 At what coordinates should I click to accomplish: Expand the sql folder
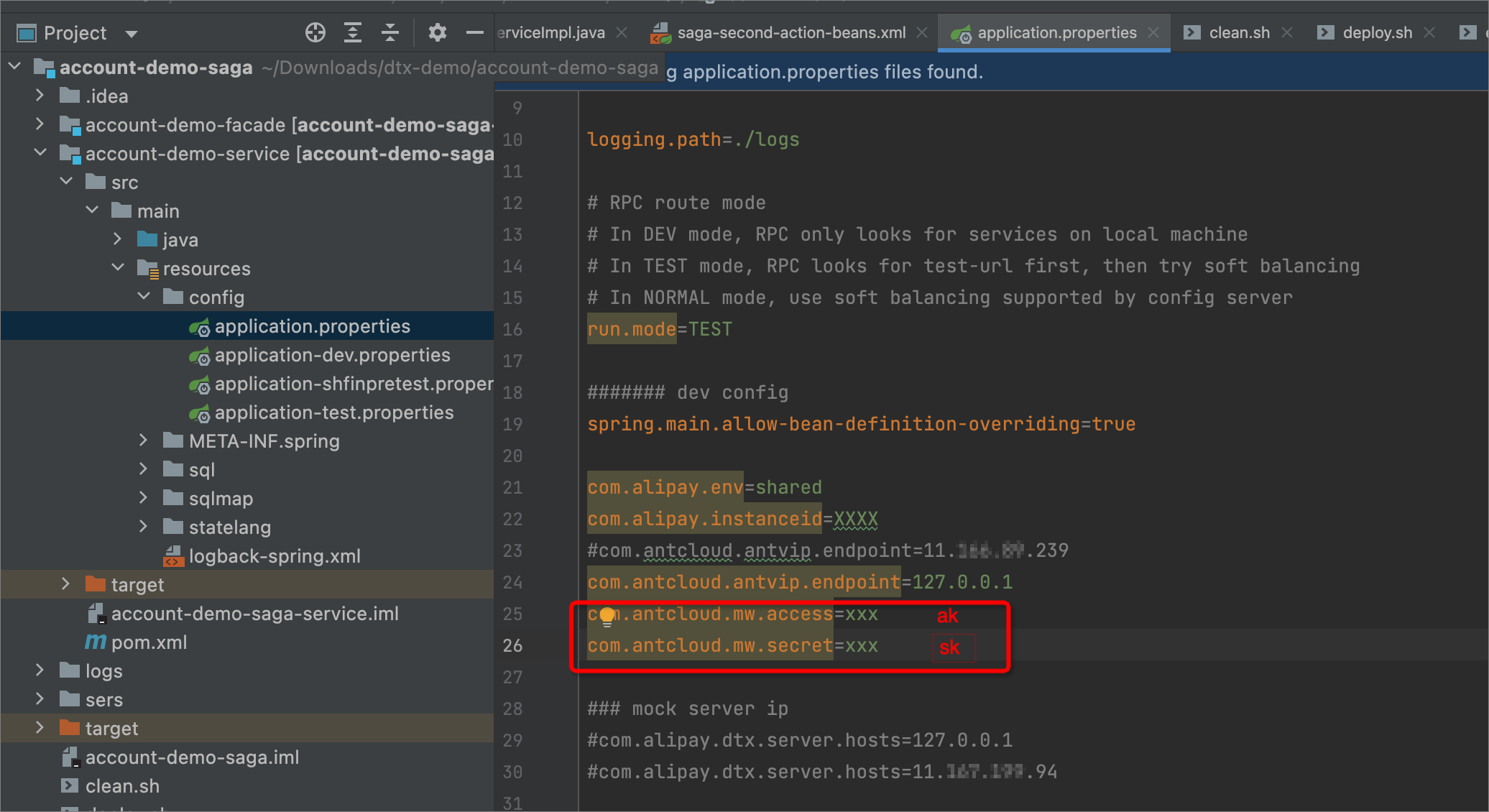pos(144,469)
